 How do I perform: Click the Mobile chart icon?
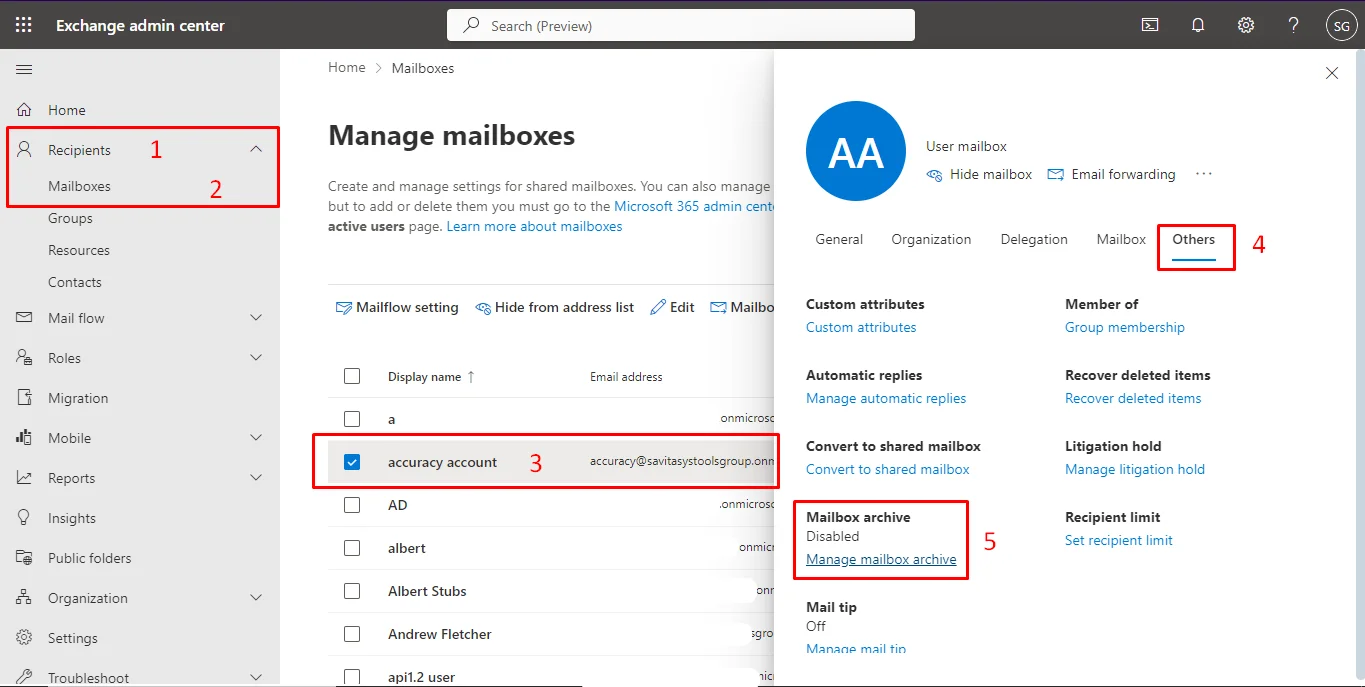click(x=25, y=438)
